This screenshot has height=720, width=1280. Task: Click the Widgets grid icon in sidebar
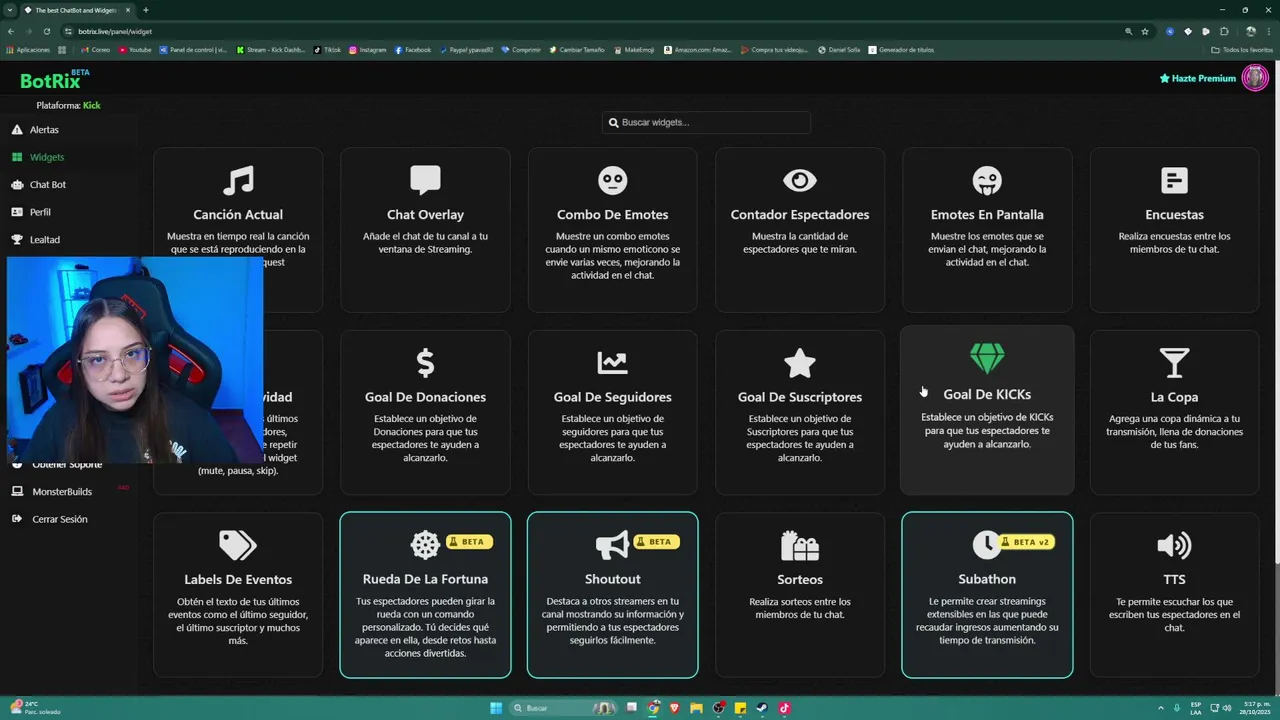pos(17,157)
